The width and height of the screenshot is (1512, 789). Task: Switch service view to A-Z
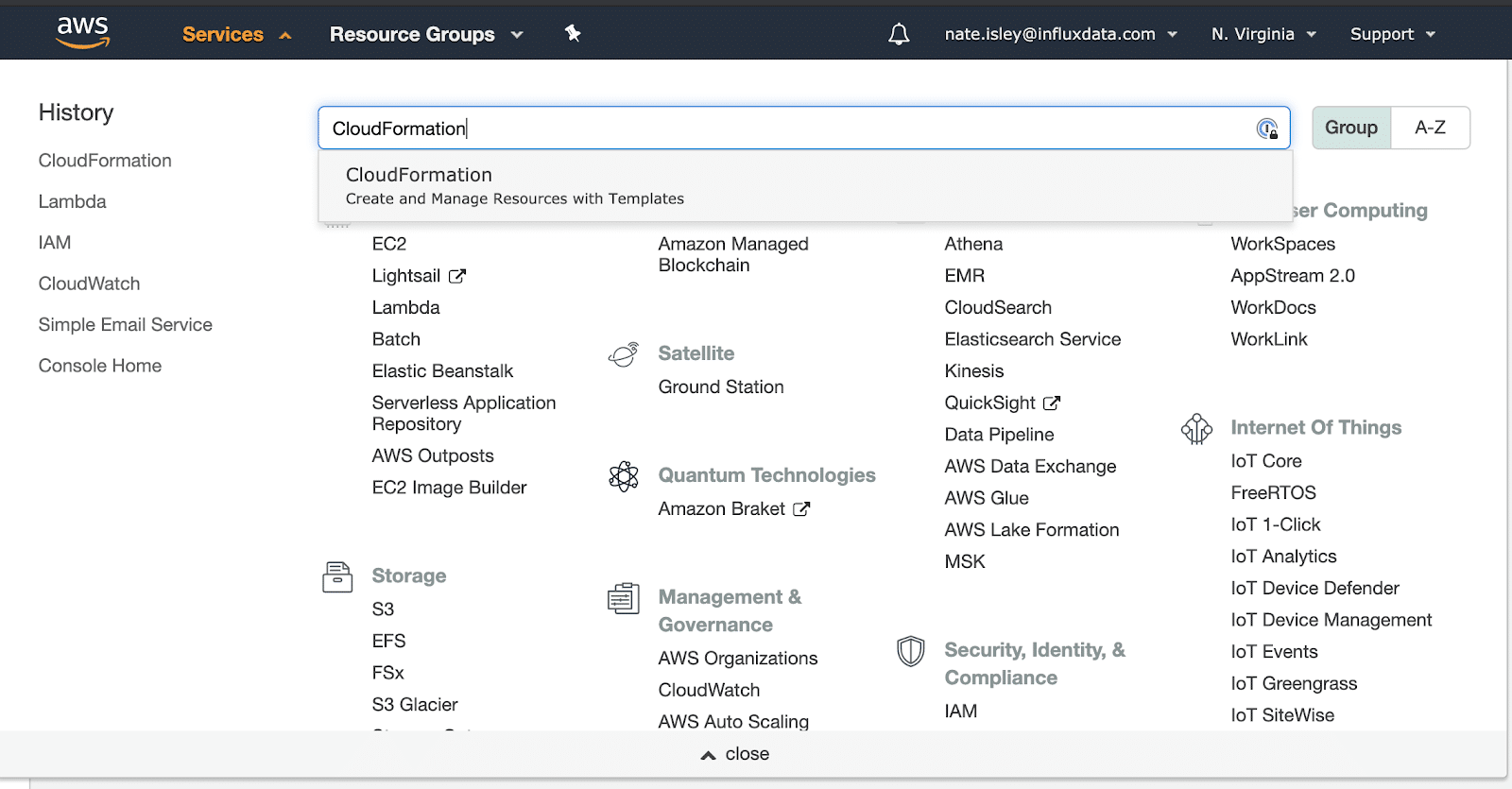pyautogui.click(x=1430, y=128)
